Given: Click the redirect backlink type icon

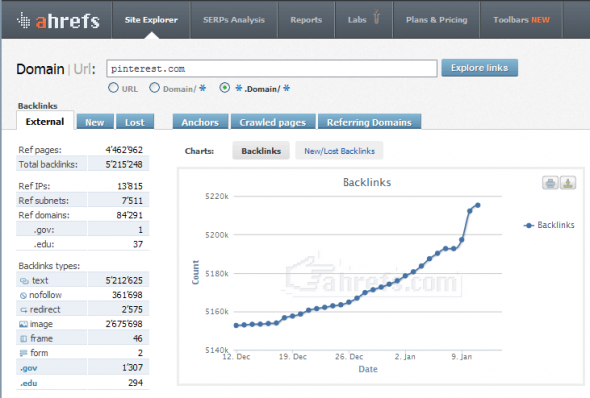Looking at the screenshot, I should coord(24,310).
